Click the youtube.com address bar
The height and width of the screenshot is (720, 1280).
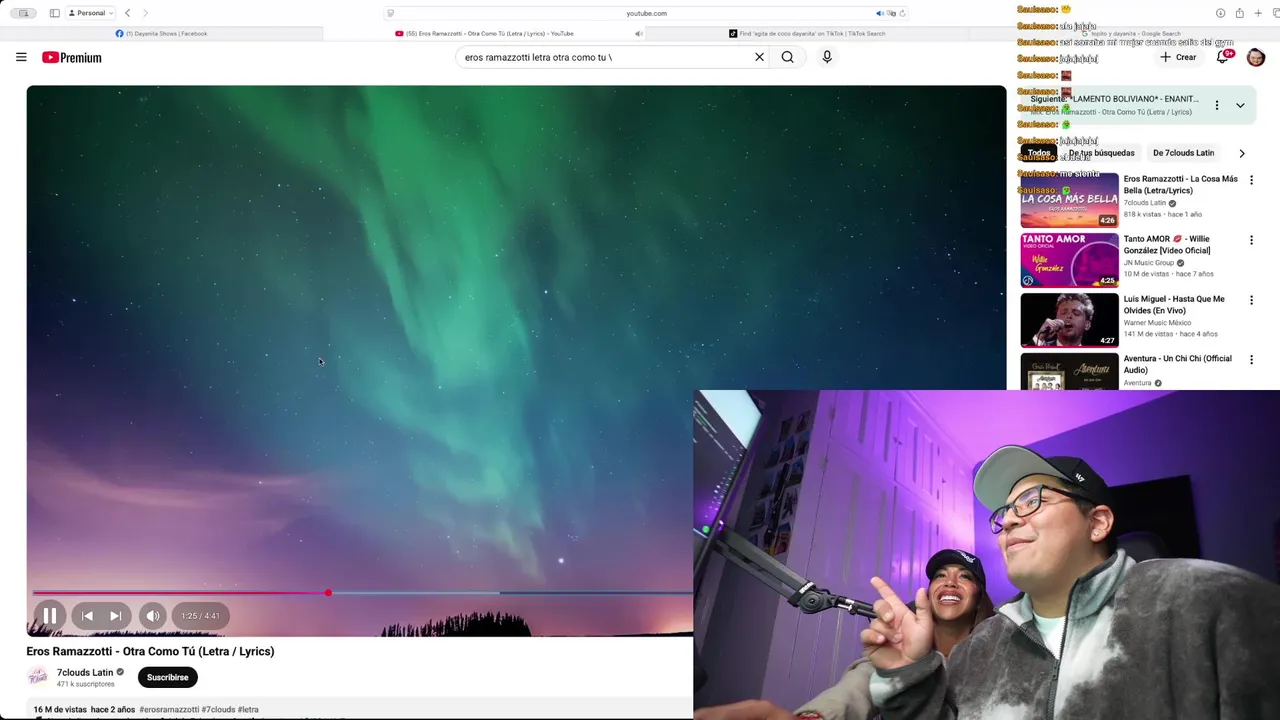tap(646, 13)
